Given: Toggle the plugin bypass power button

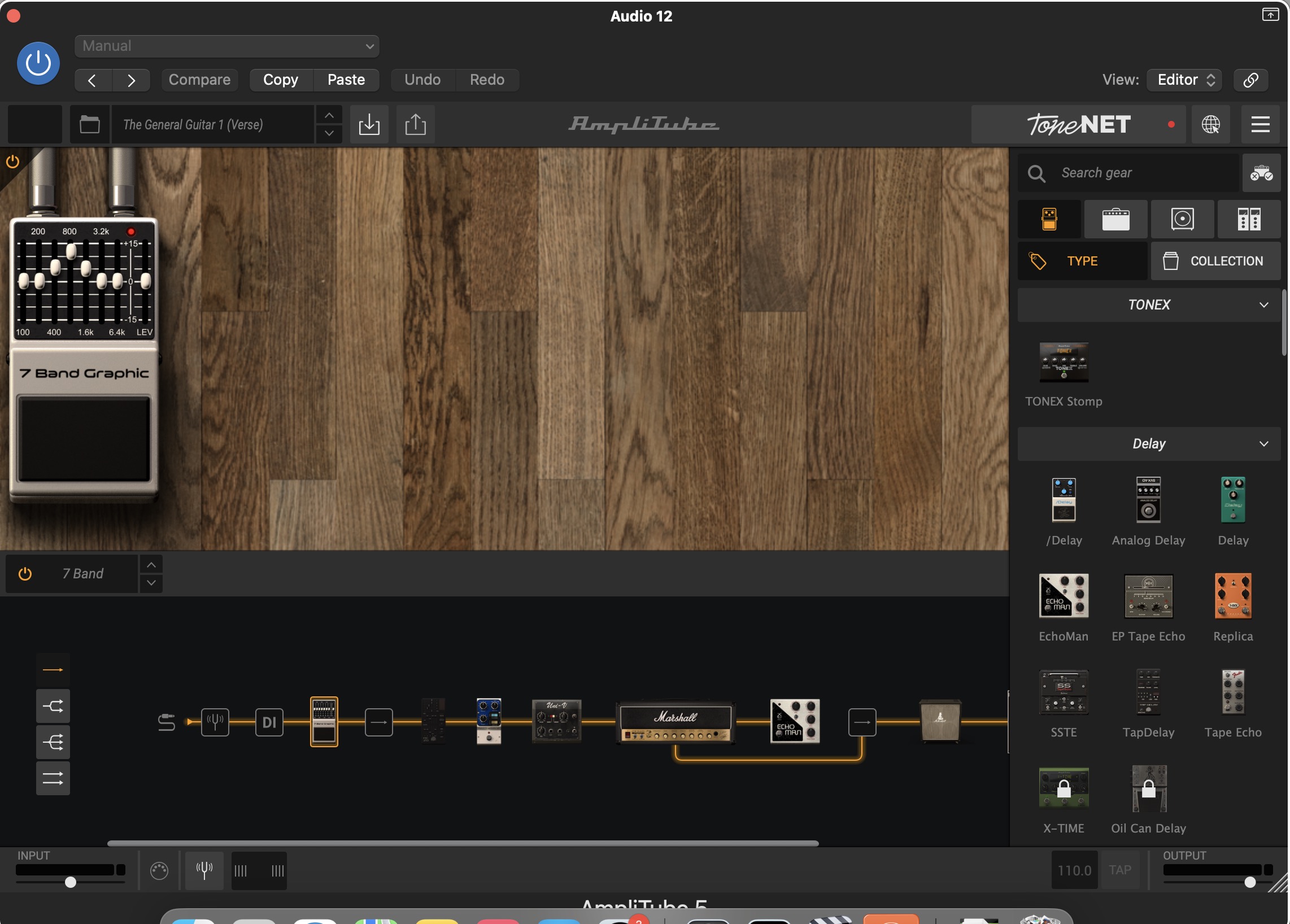Looking at the screenshot, I should (x=38, y=63).
